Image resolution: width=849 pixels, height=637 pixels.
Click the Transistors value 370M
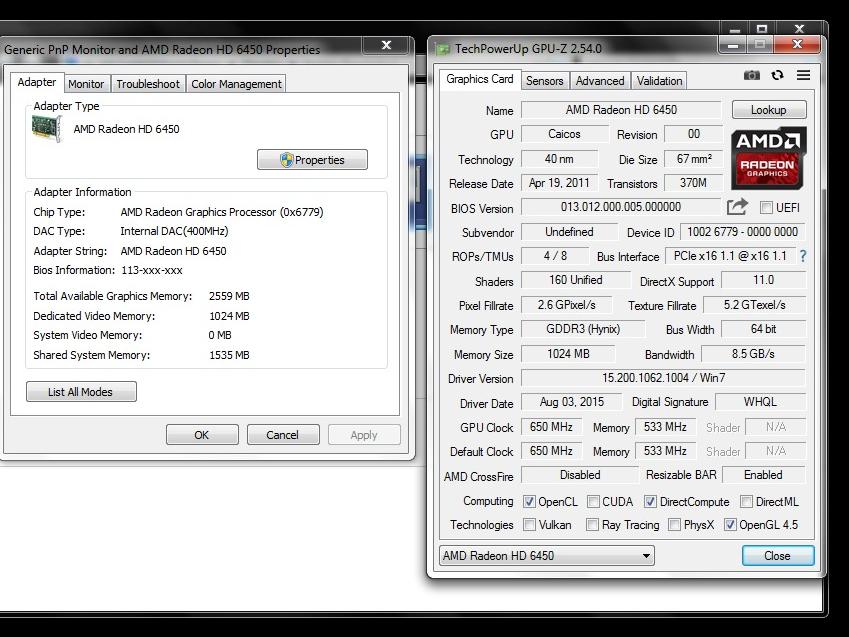coord(693,183)
